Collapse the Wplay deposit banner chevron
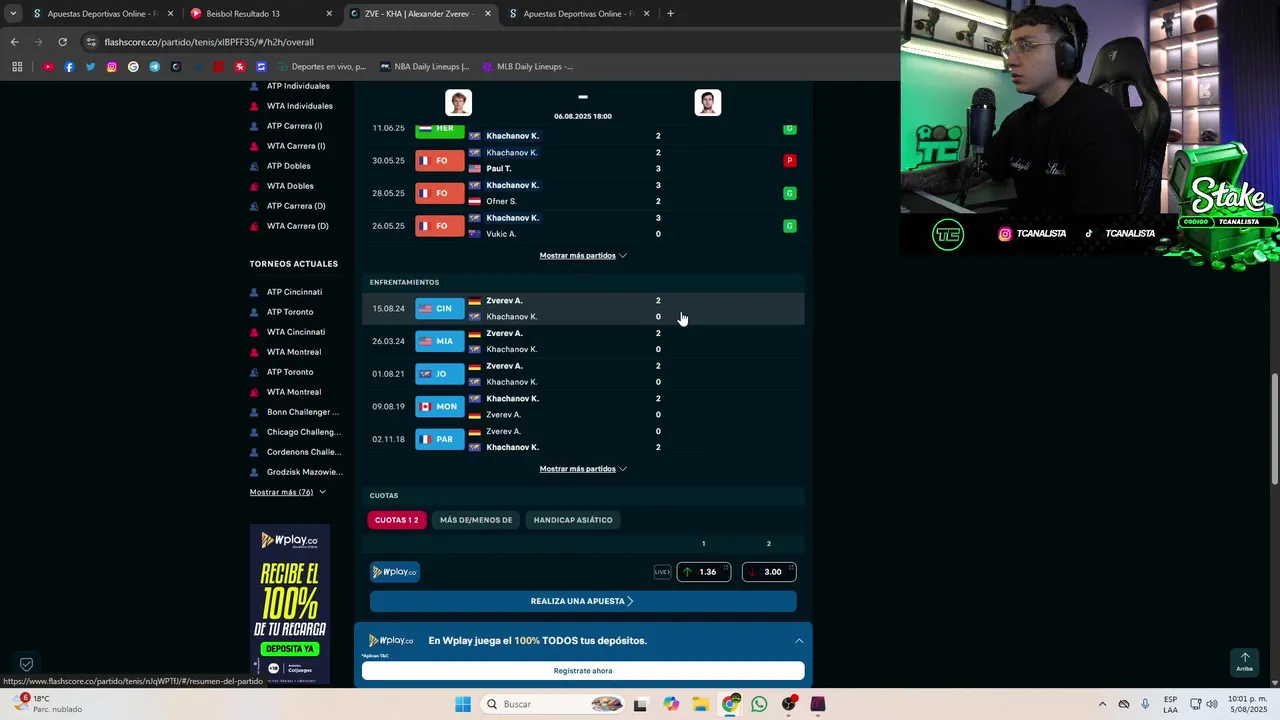Image resolution: width=1280 pixels, height=720 pixels. pyautogui.click(x=799, y=641)
